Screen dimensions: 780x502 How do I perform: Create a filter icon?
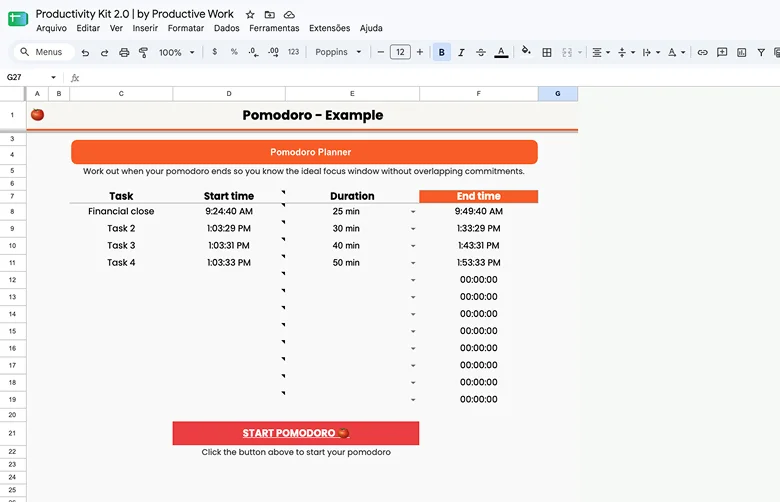point(761,52)
